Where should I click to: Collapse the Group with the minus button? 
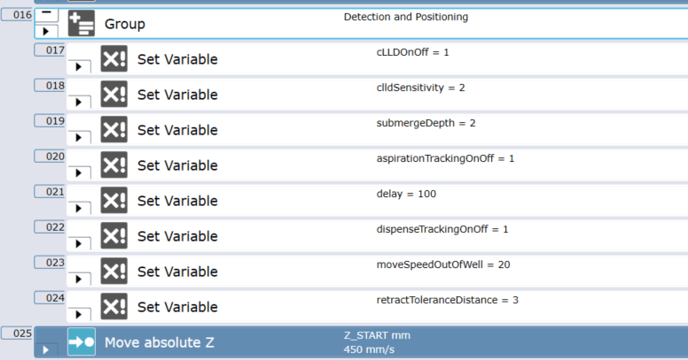(x=47, y=14)
